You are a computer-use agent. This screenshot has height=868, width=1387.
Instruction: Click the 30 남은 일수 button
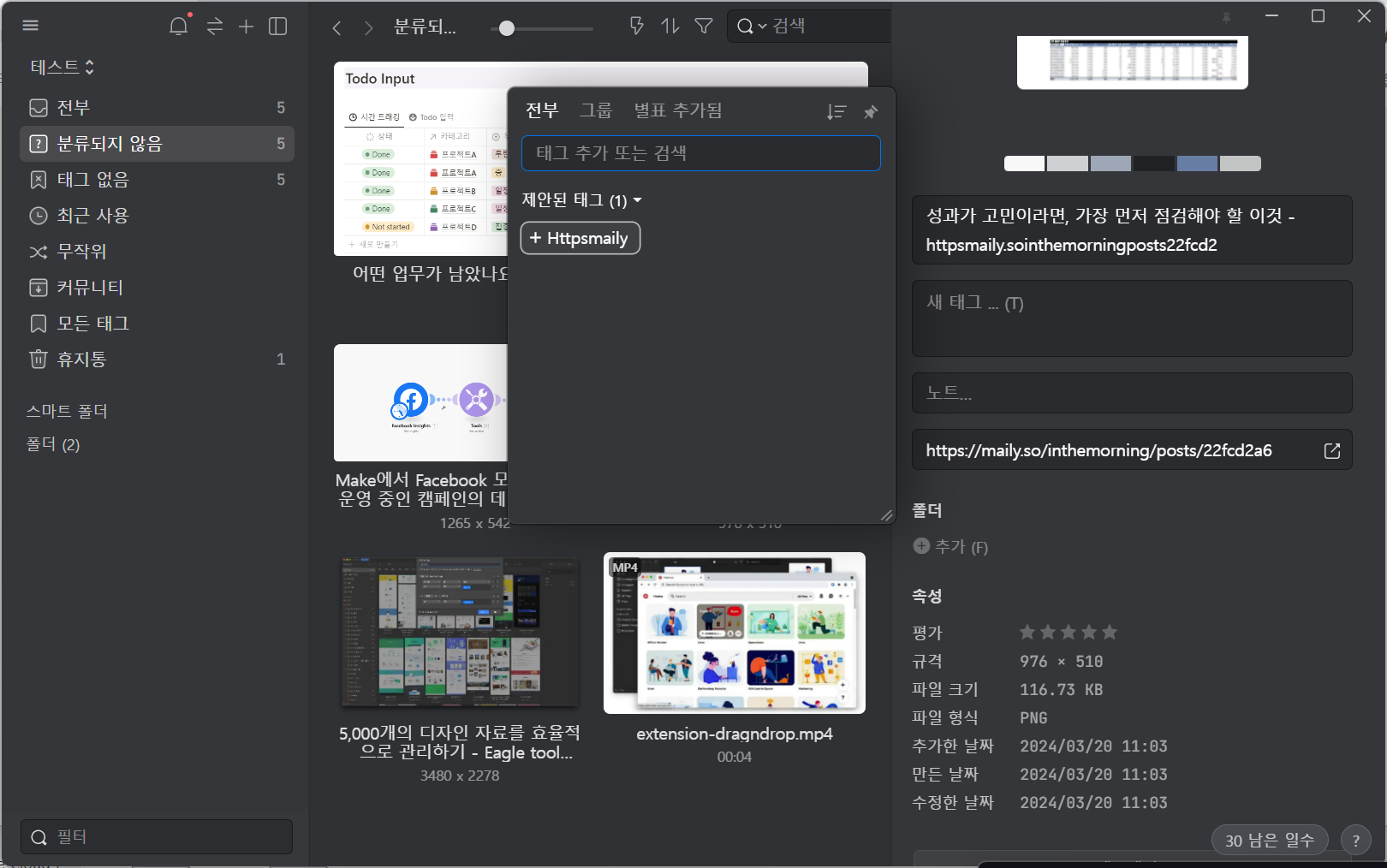[1270, 840]
